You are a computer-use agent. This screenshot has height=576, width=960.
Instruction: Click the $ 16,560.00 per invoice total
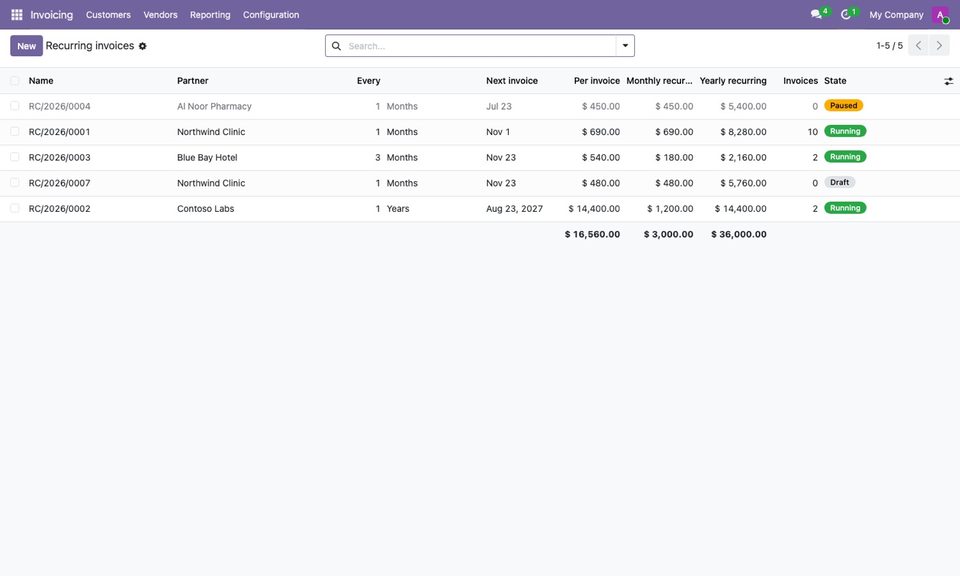pyautogui.click(x=592, y=234)
